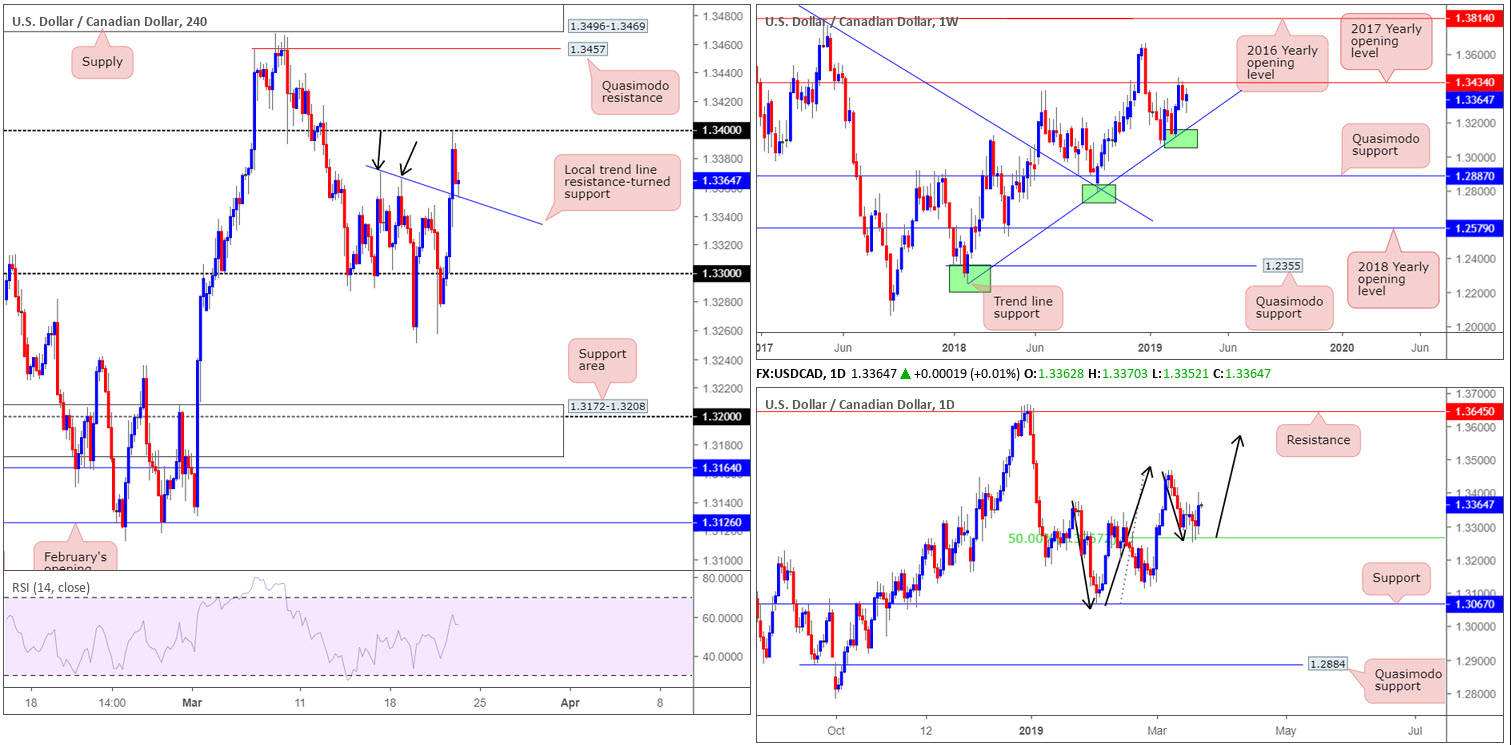The width and height of the screenshot is (1511, 745).
Task: Click the 1.2355 Quasimodo level label
Action: tap(1283, 266)
